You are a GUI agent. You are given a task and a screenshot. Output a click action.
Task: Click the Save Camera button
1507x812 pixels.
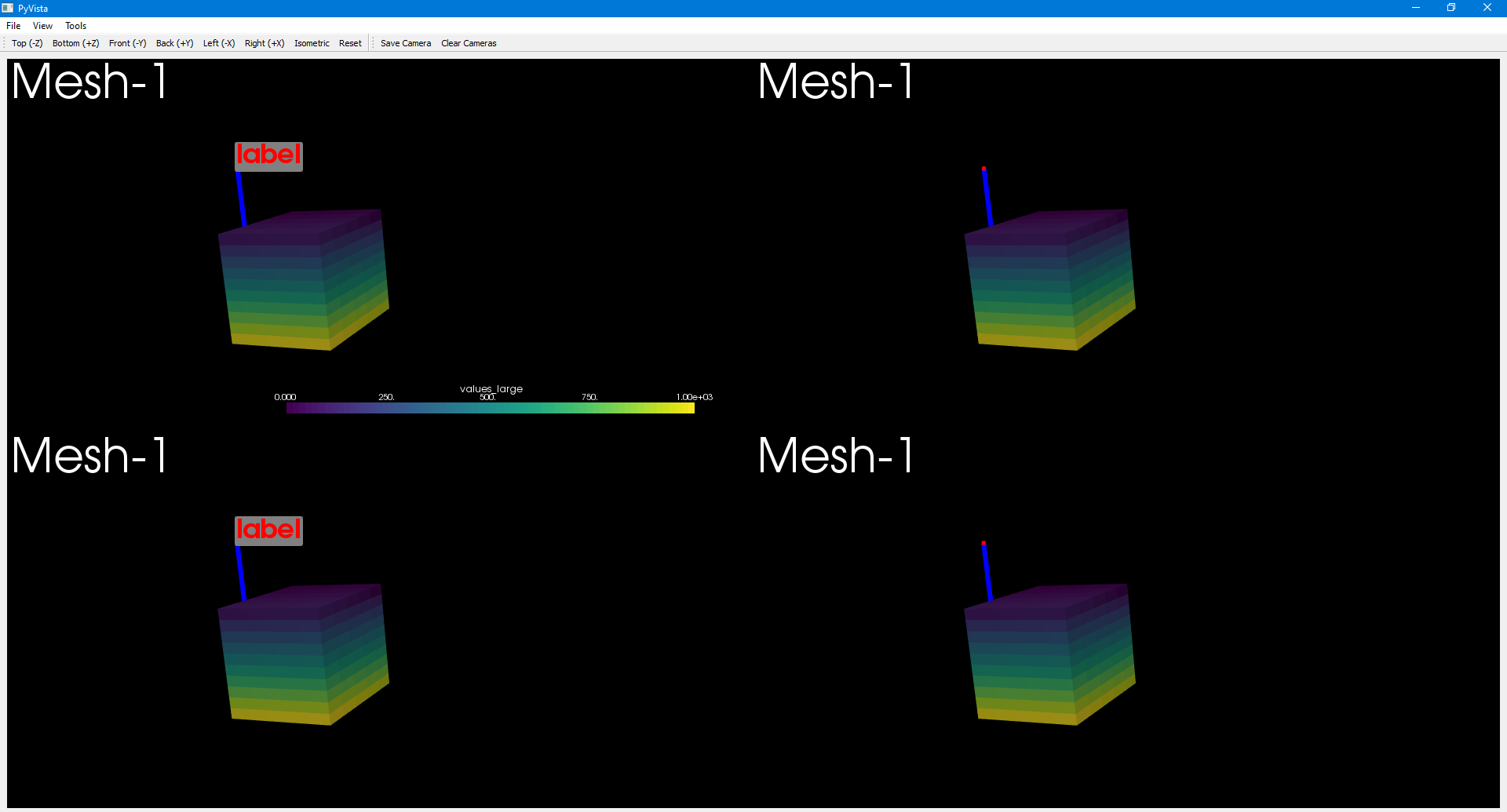coord(405,43)
